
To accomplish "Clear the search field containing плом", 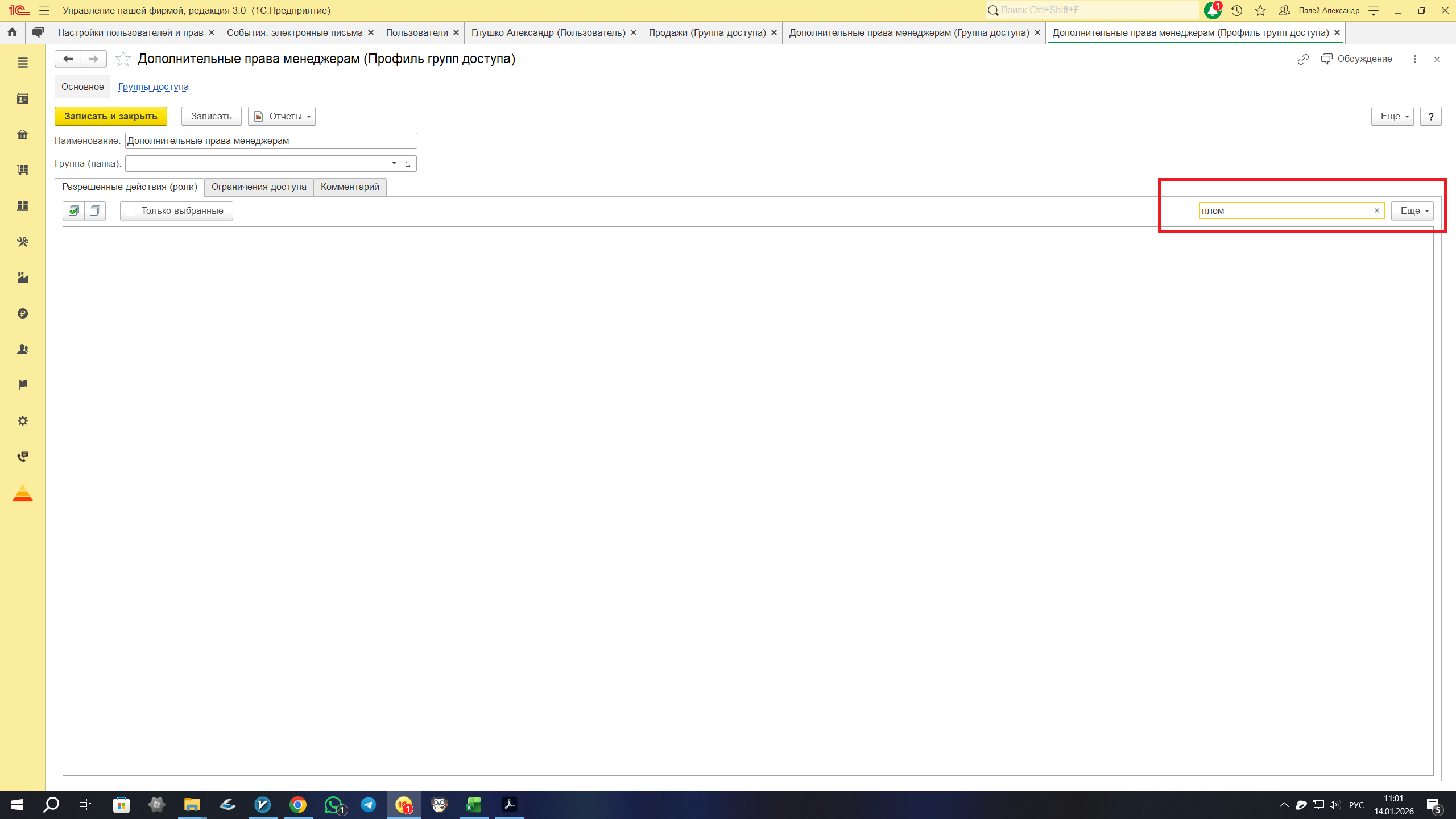I will [1377, 210].
